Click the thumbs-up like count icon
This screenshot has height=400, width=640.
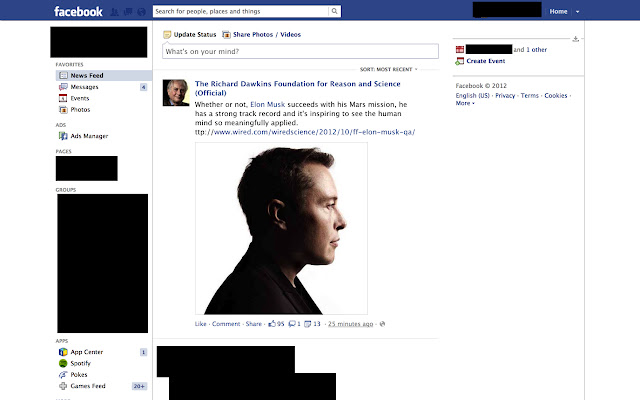pos(272,324)
